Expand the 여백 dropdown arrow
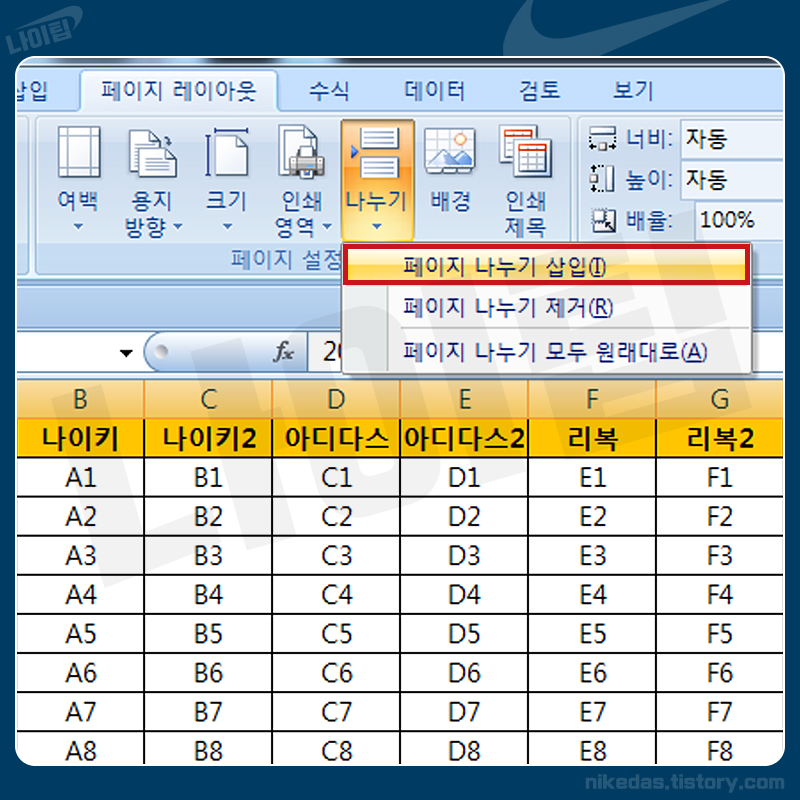The image size is (800, 800). (78, 226)
